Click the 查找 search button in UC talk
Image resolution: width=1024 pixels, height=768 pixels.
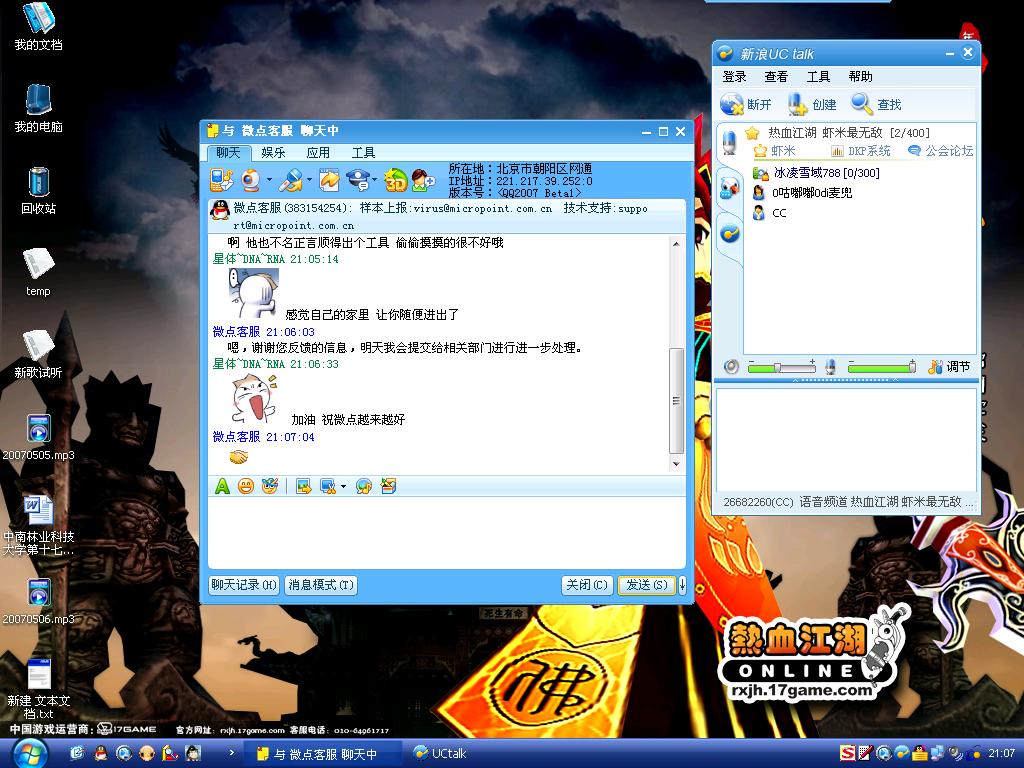point(876,104)
